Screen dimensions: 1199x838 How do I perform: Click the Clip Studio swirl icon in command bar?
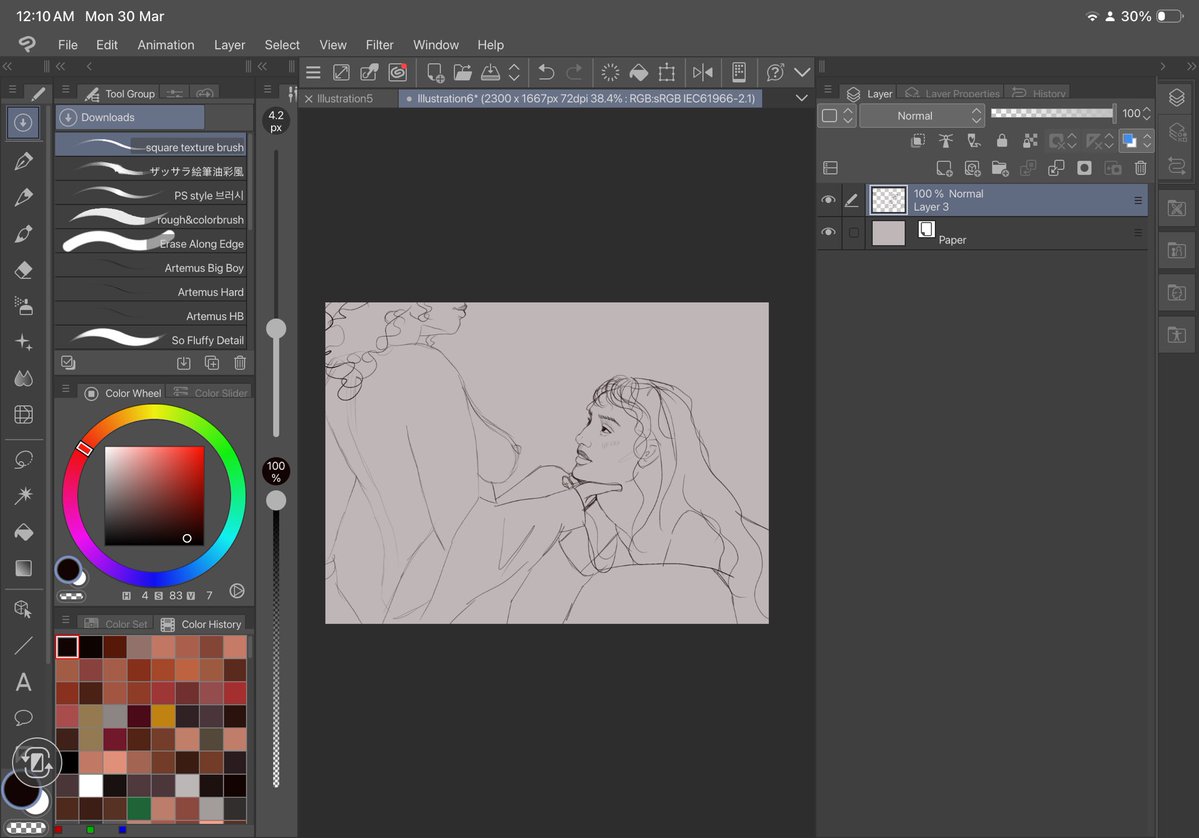point(398,73)
